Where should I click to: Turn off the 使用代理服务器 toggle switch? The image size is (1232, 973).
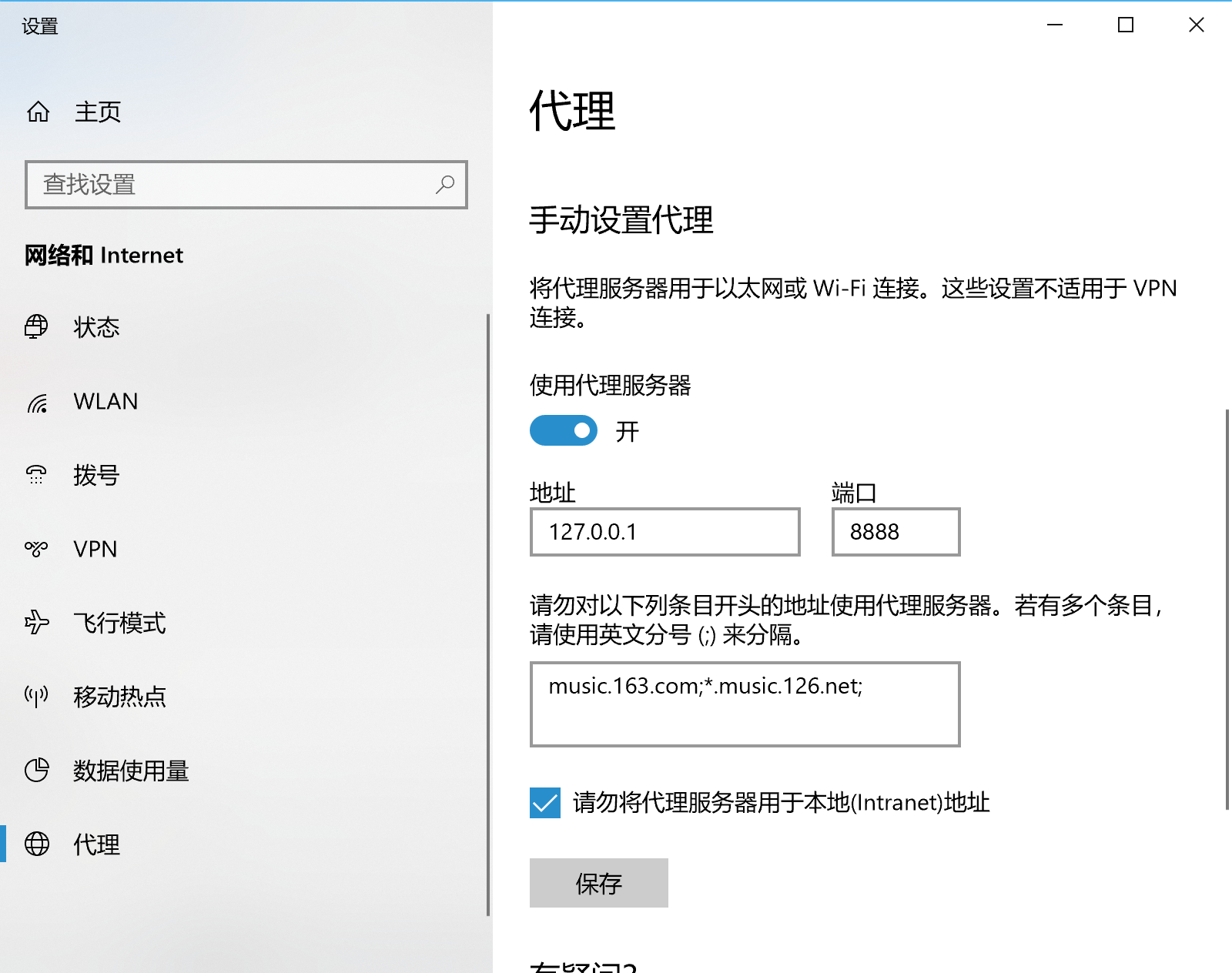point(564,430)
